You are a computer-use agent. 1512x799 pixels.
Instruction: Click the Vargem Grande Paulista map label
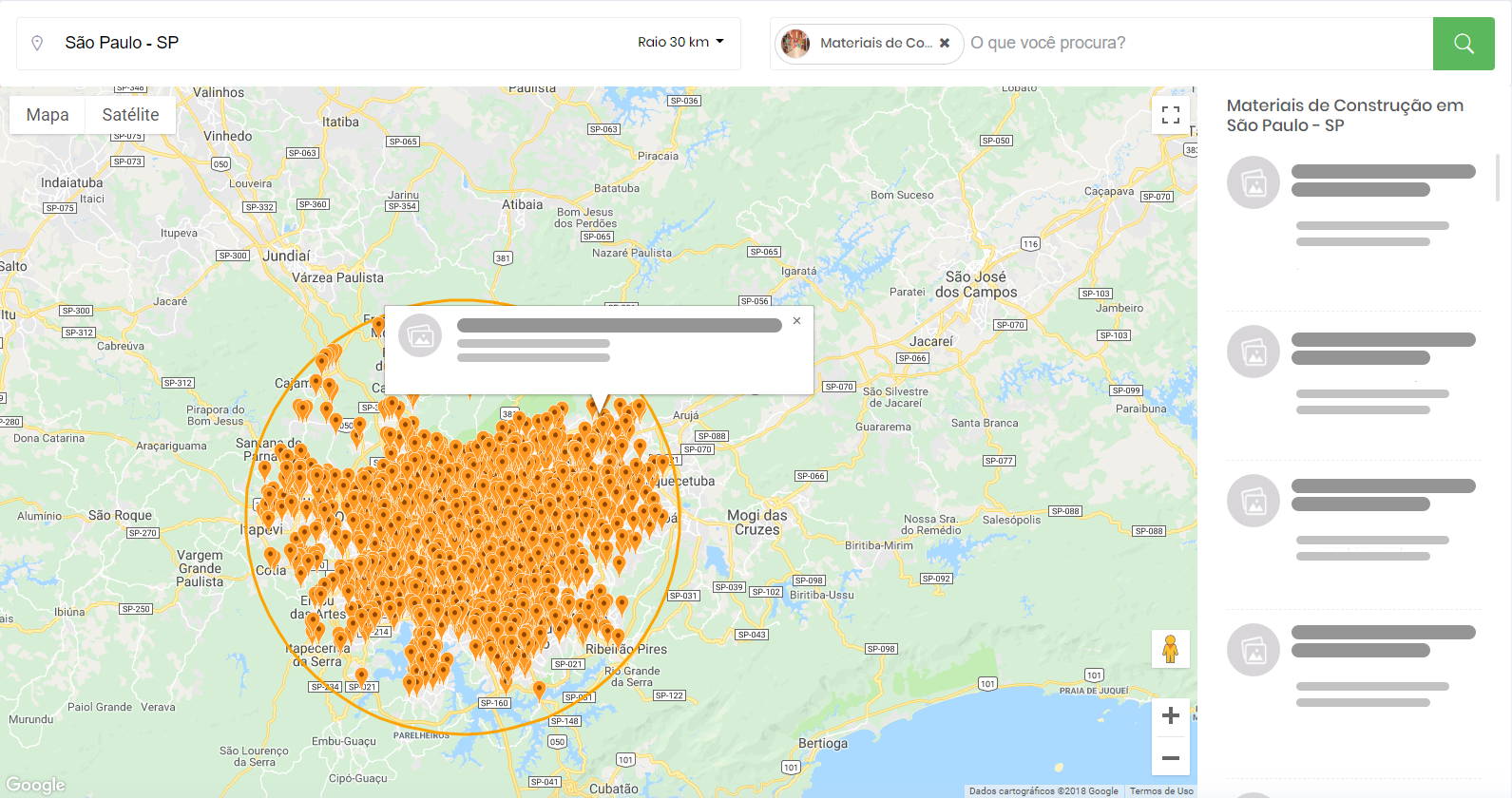200,568
